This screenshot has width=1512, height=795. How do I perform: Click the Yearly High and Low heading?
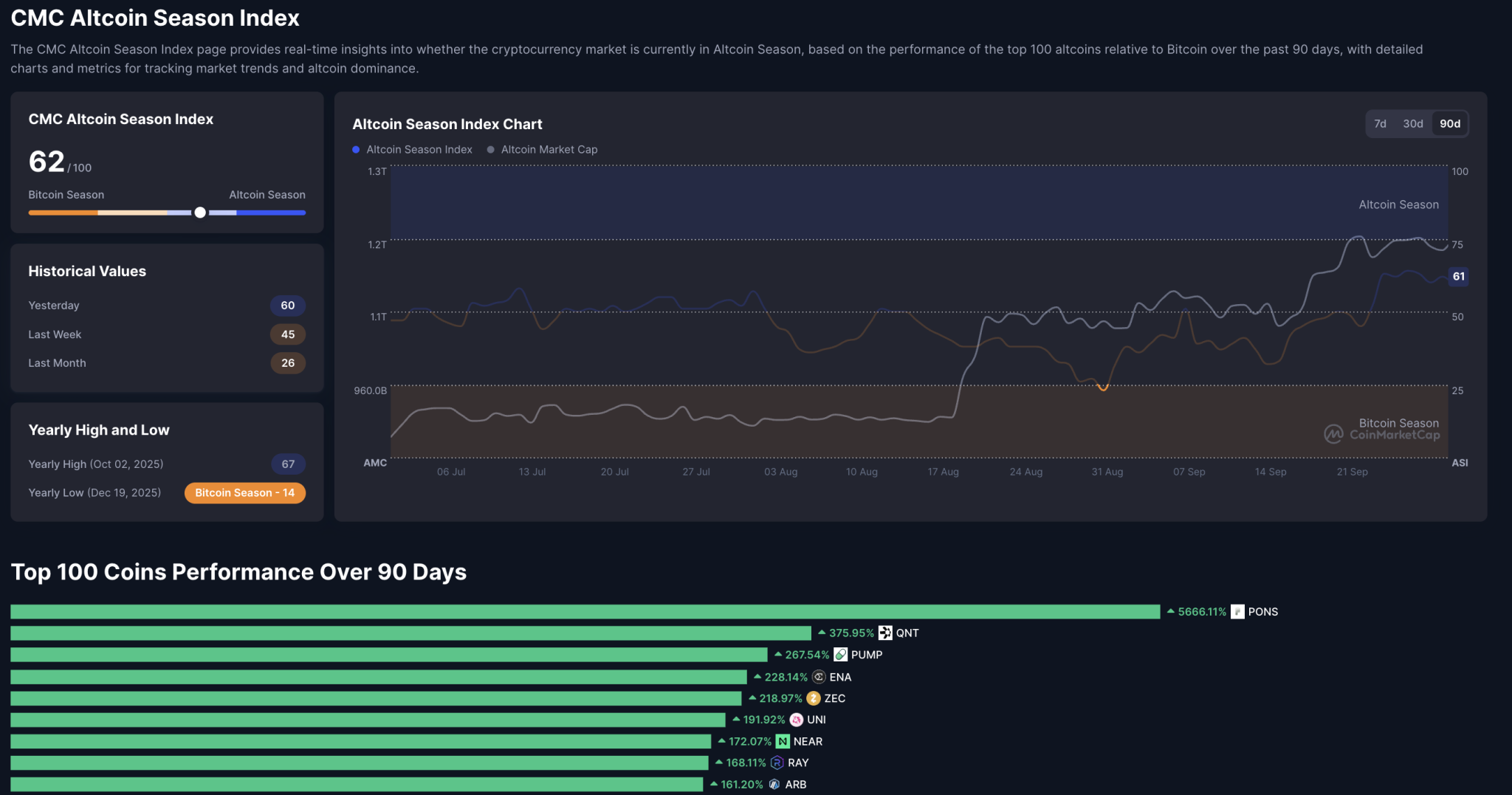click(99, 430)
